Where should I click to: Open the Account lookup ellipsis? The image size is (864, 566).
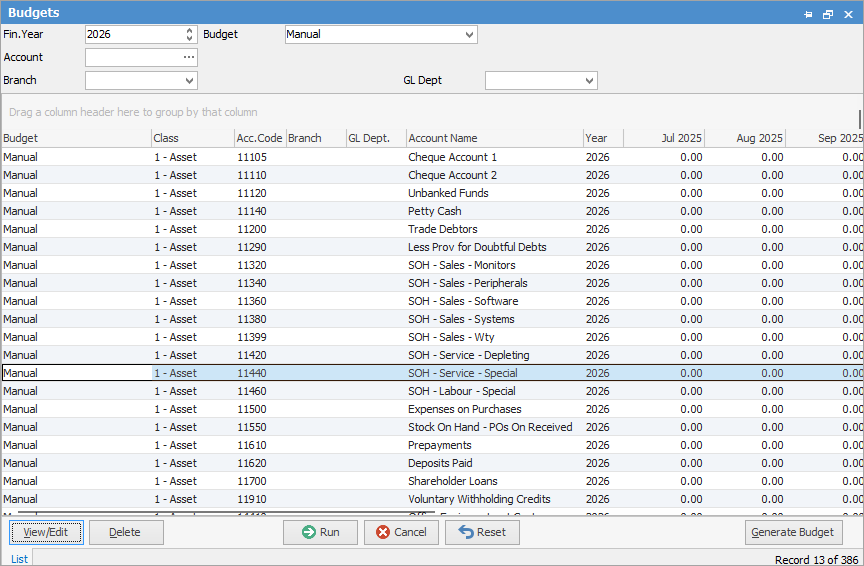click(x=189, y=58)
